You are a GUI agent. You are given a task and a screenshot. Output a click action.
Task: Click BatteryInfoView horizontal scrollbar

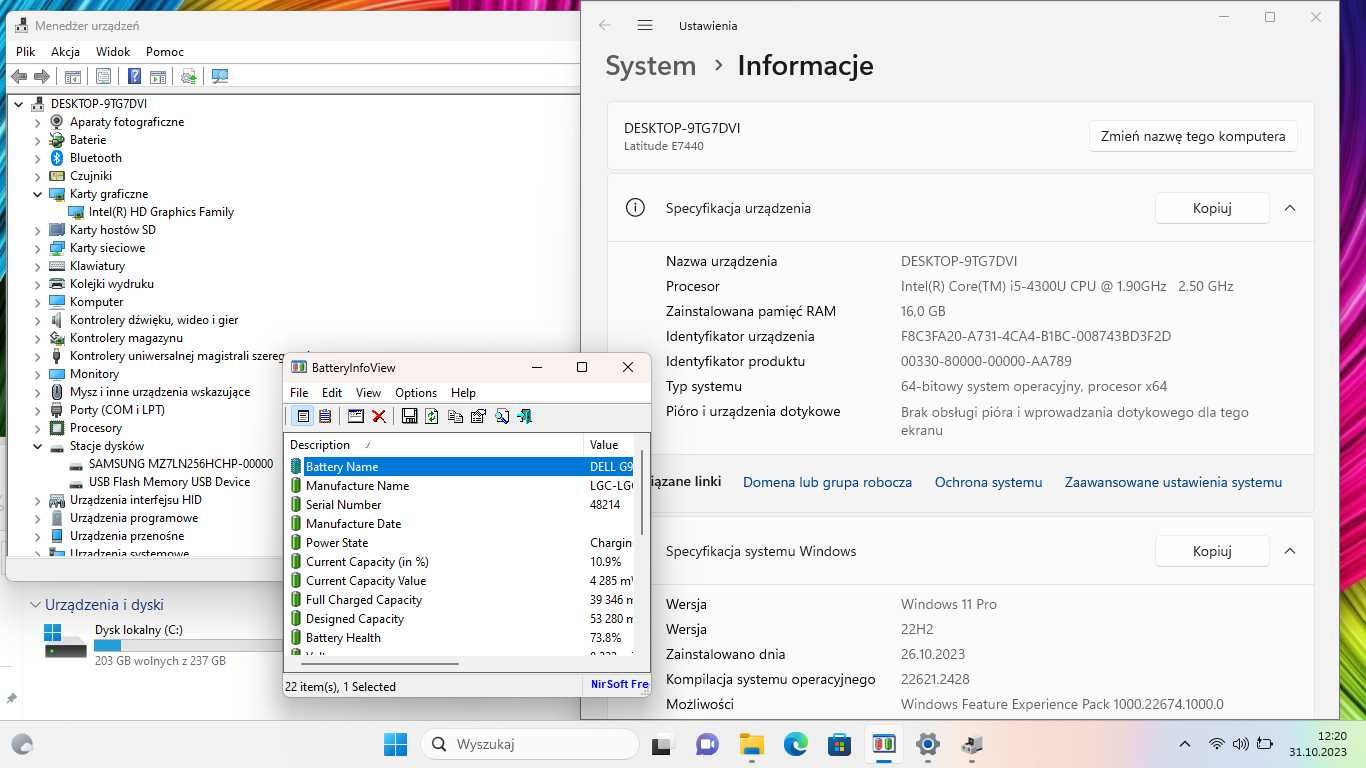(x=382, y=663)
